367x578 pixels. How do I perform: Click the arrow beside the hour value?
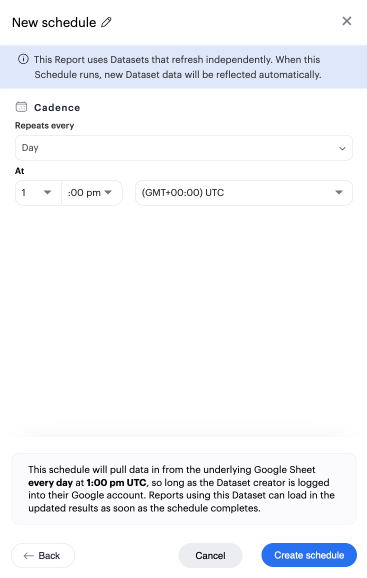[48, 192]
